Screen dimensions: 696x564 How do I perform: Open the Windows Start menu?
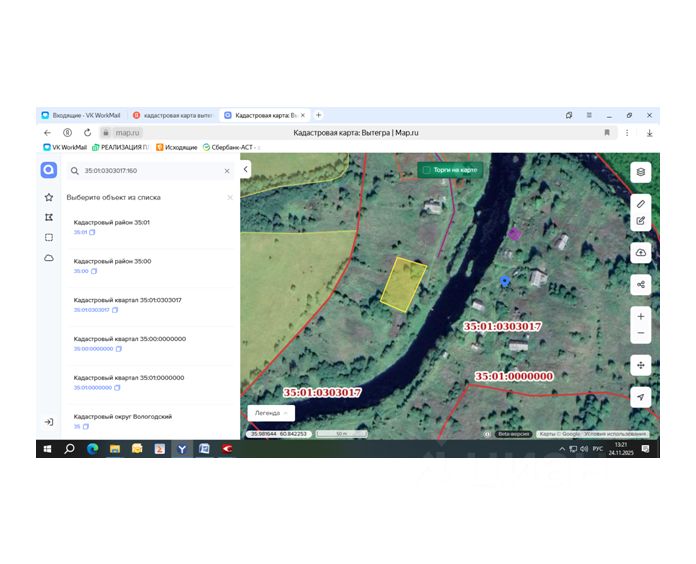tap(47, 449)
